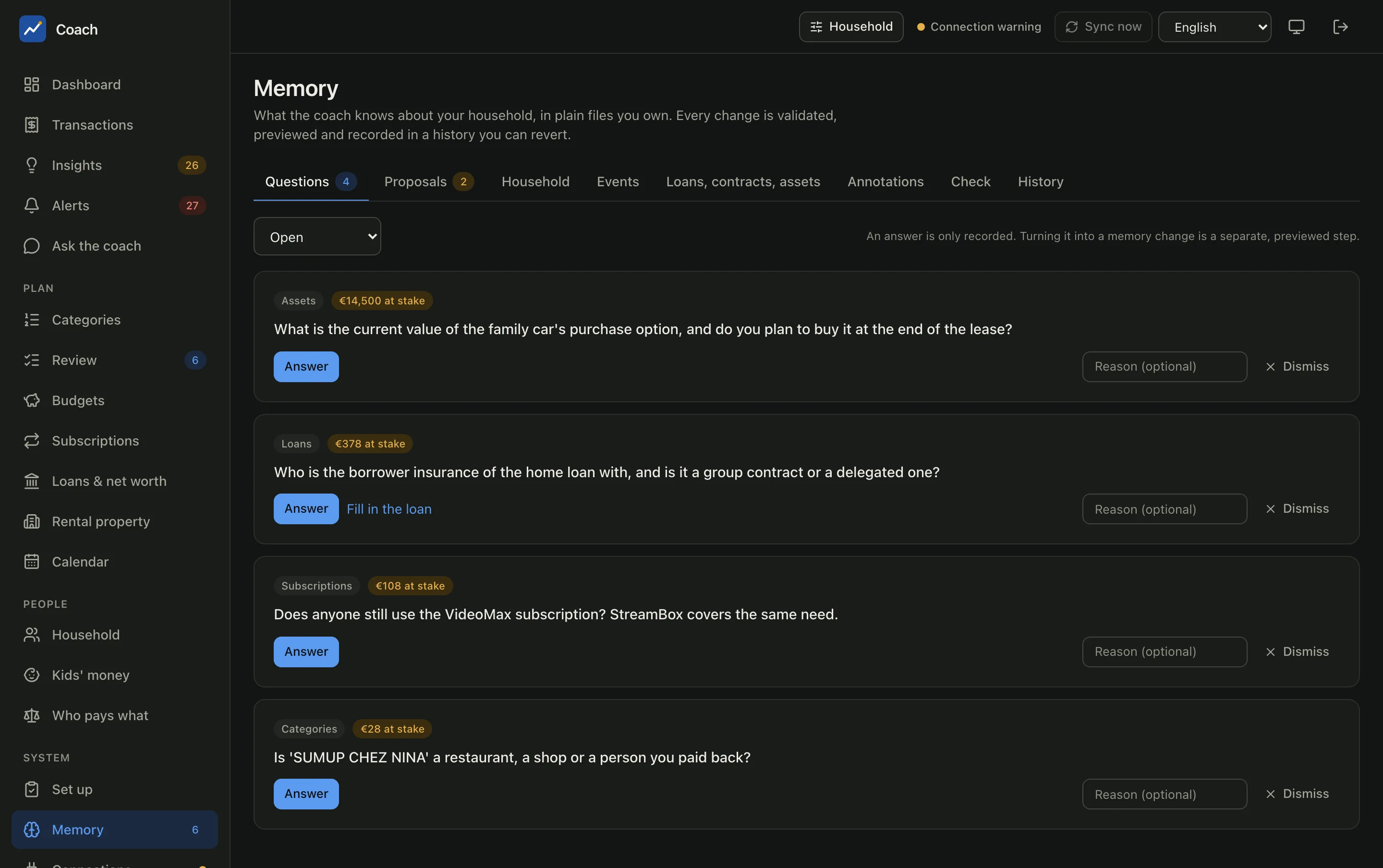Click the €14,500 at stake badge
Image resolution: width=1383 pixels, height=868 pixels.
coord(382,301)
